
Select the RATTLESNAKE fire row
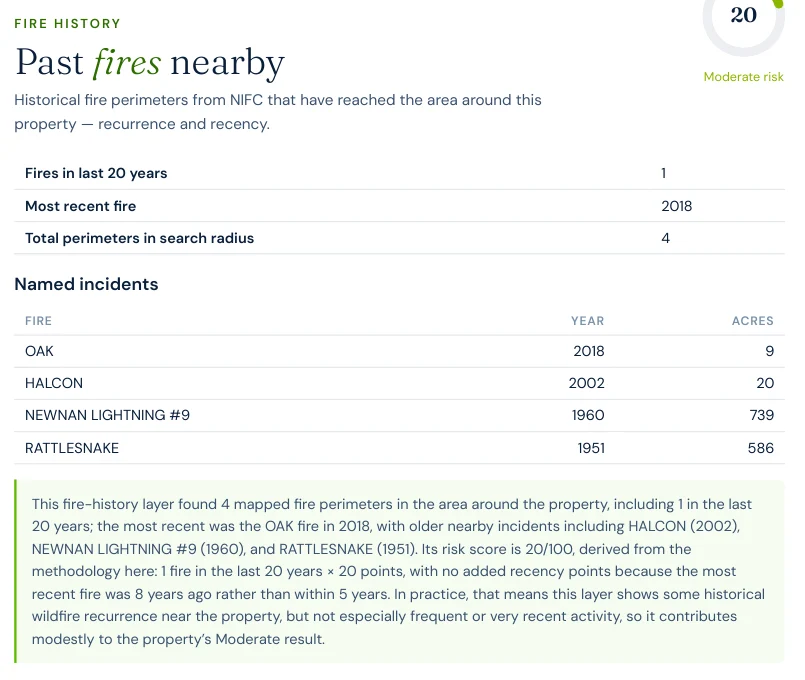coord(399,448)
